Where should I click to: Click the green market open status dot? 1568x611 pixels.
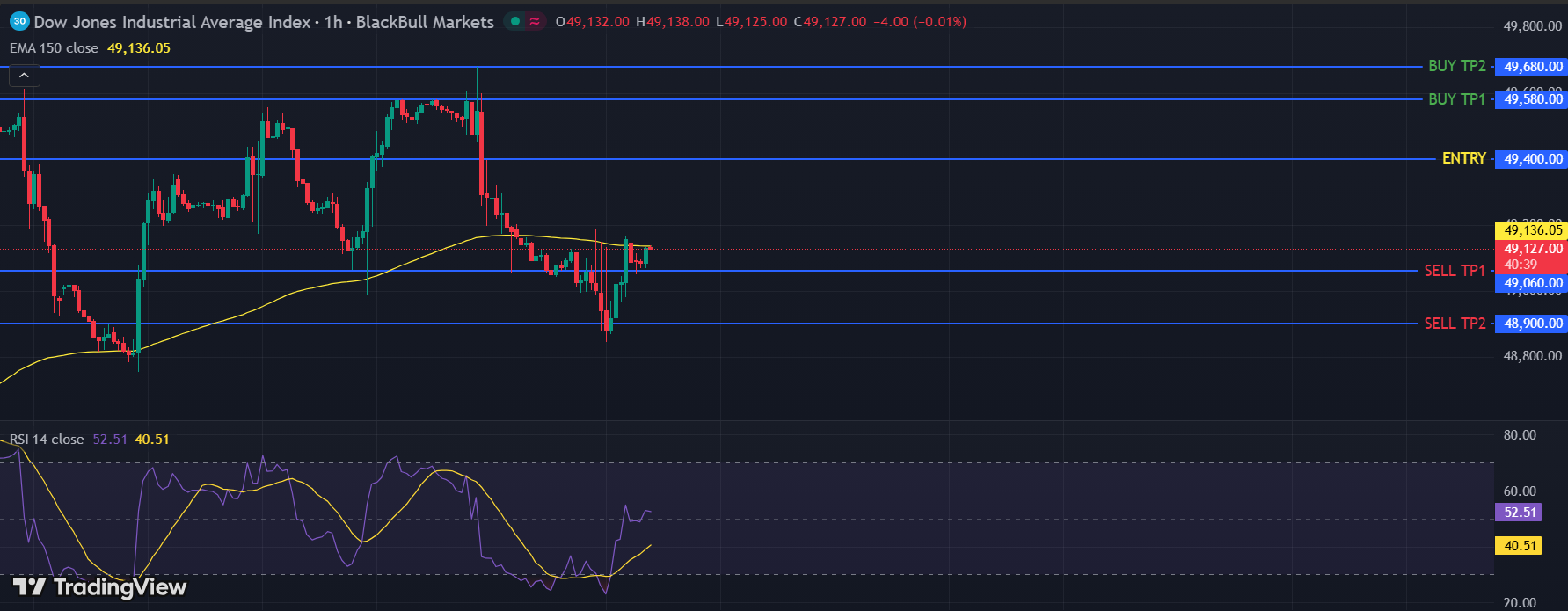(515, 21)
